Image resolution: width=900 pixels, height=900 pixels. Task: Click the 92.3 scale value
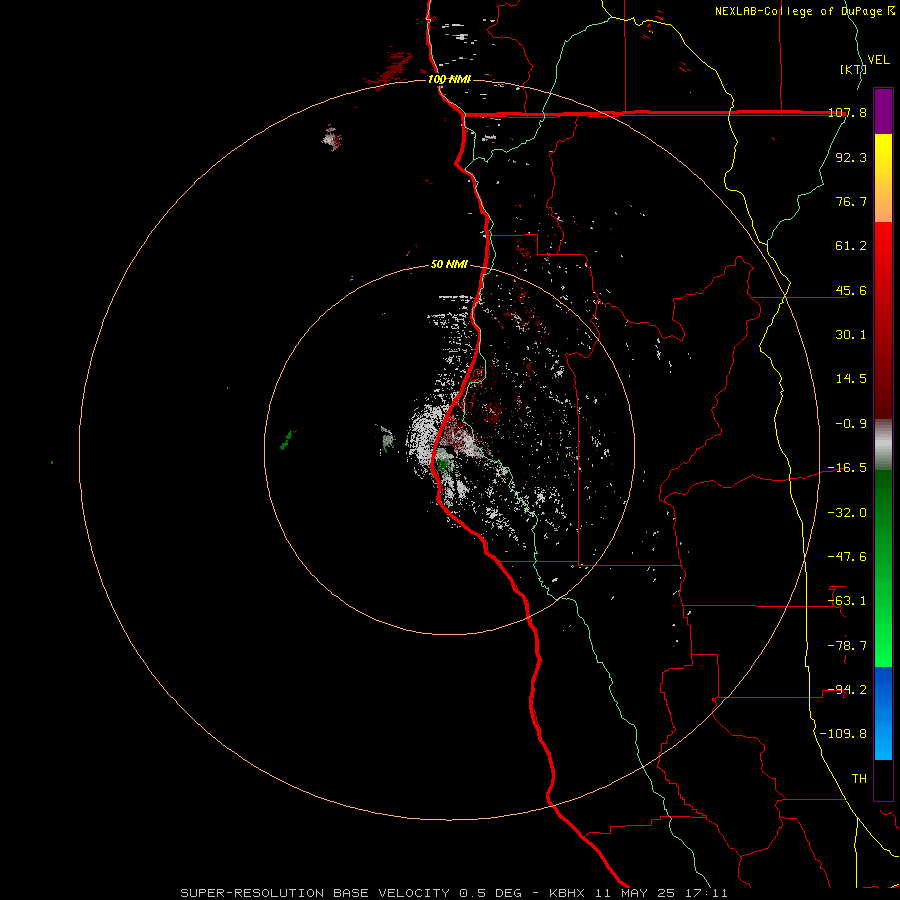851,157
